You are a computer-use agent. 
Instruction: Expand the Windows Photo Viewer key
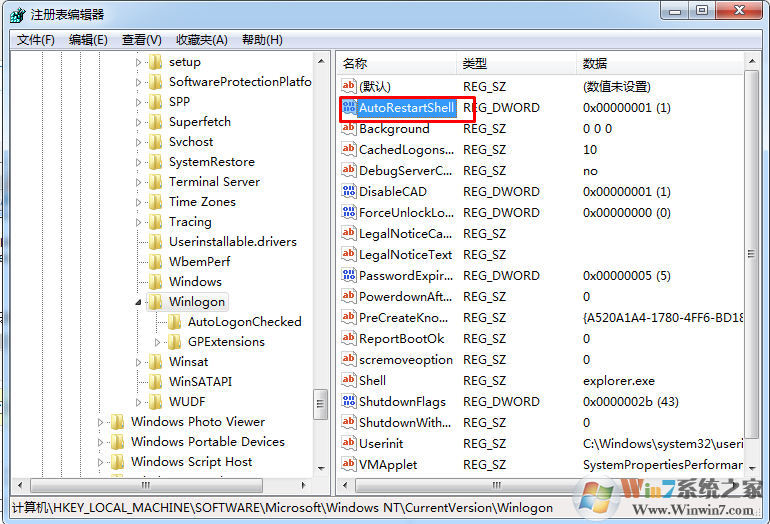[100, 422]
